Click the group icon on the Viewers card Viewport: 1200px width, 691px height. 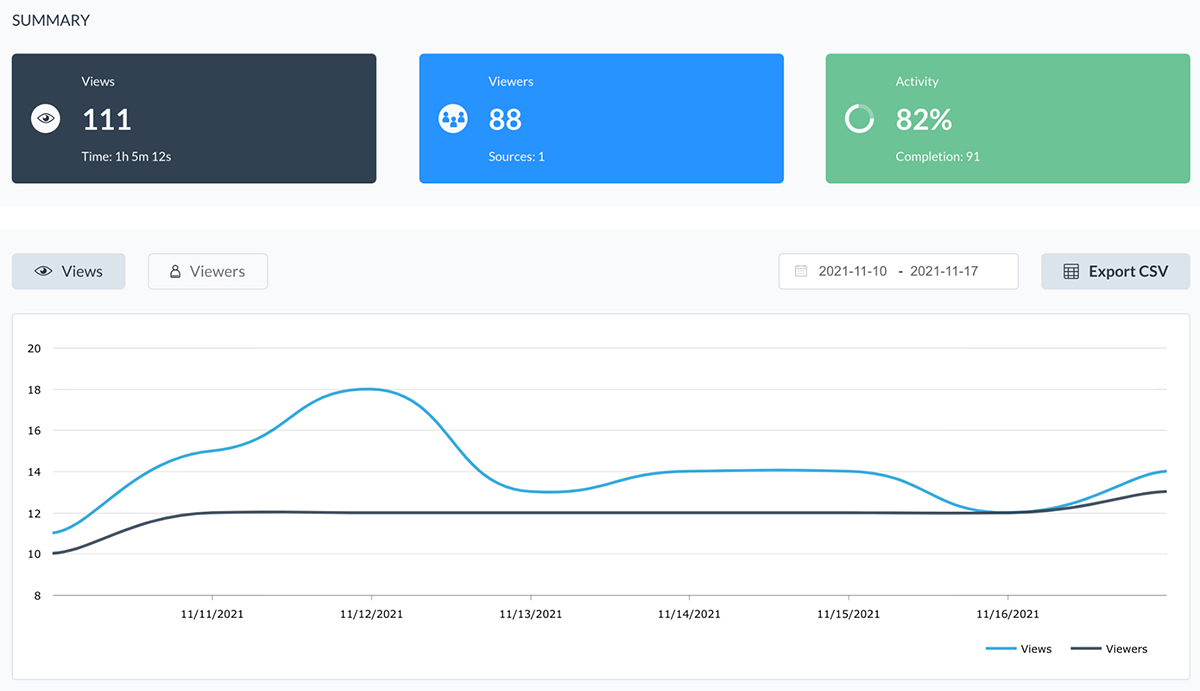[x=453, y=118]
